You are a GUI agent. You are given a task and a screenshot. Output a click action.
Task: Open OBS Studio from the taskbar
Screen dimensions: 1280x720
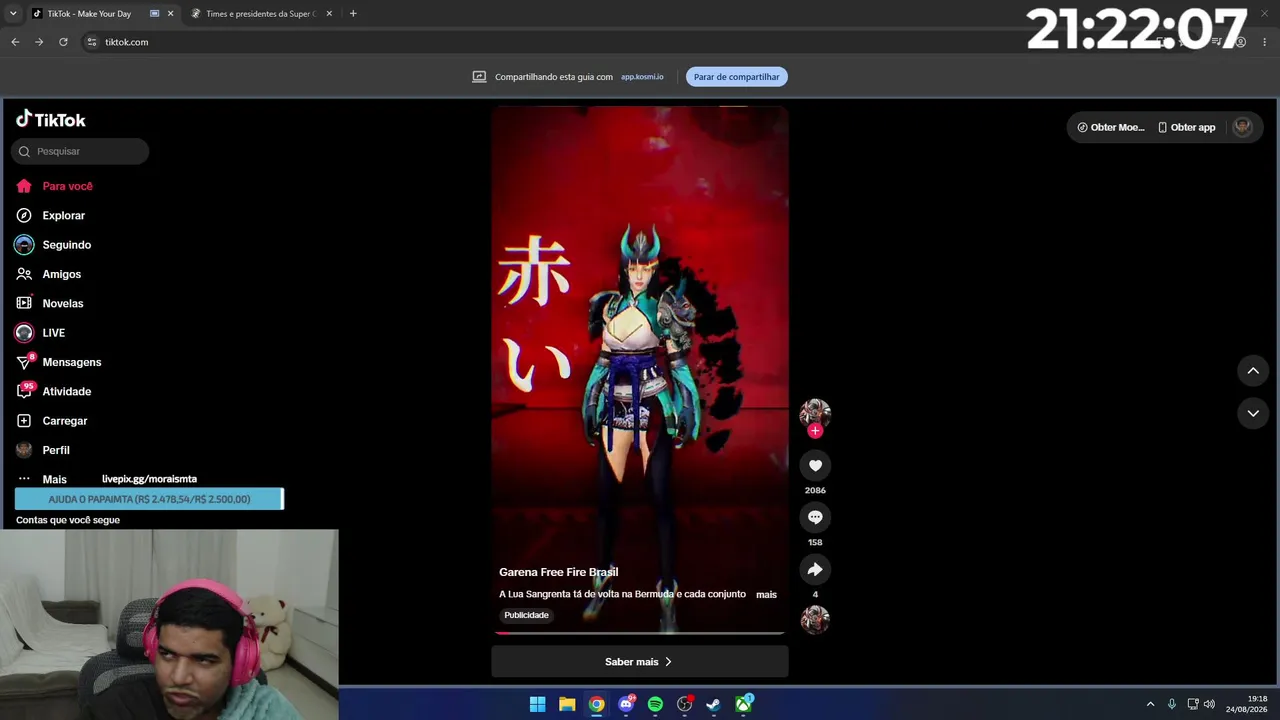pos(685,704)
